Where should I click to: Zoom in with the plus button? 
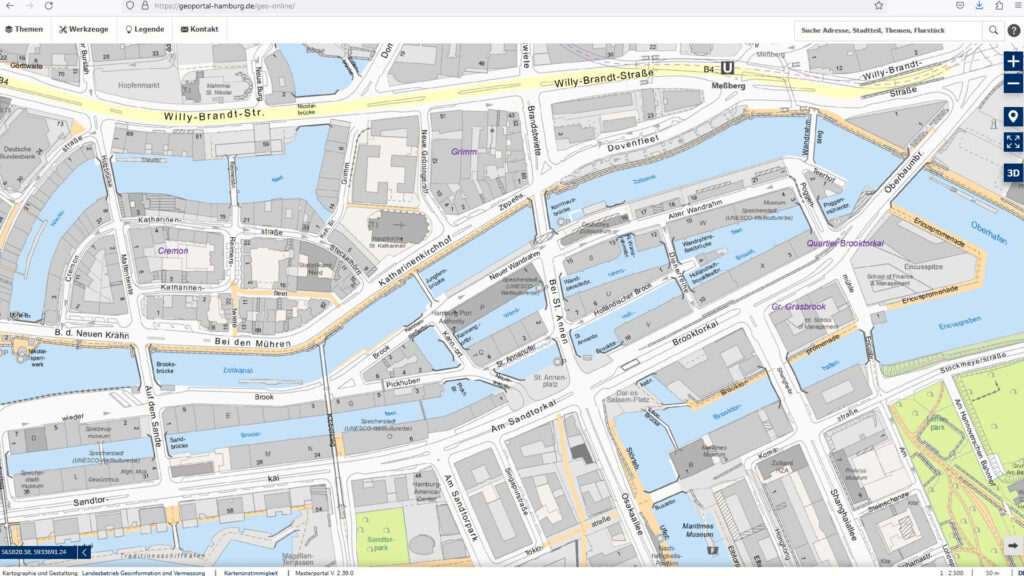coord(1013,61)
